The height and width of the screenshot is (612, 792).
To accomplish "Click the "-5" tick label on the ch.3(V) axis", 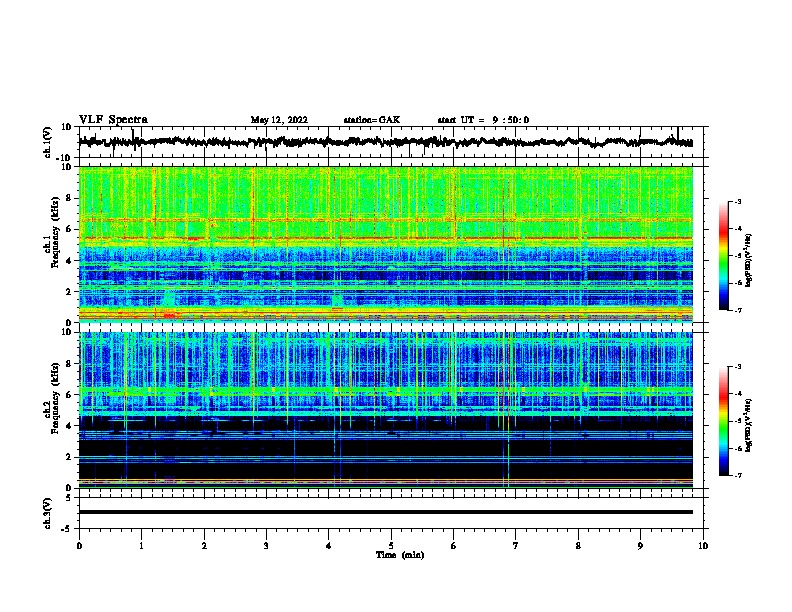I will pyautogui.click(x=68, y=529).
